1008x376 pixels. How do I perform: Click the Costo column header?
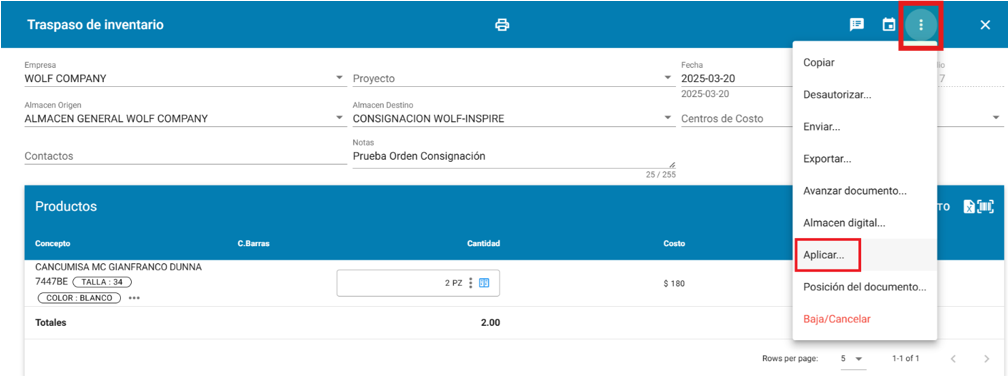click(x=674, y=244)
